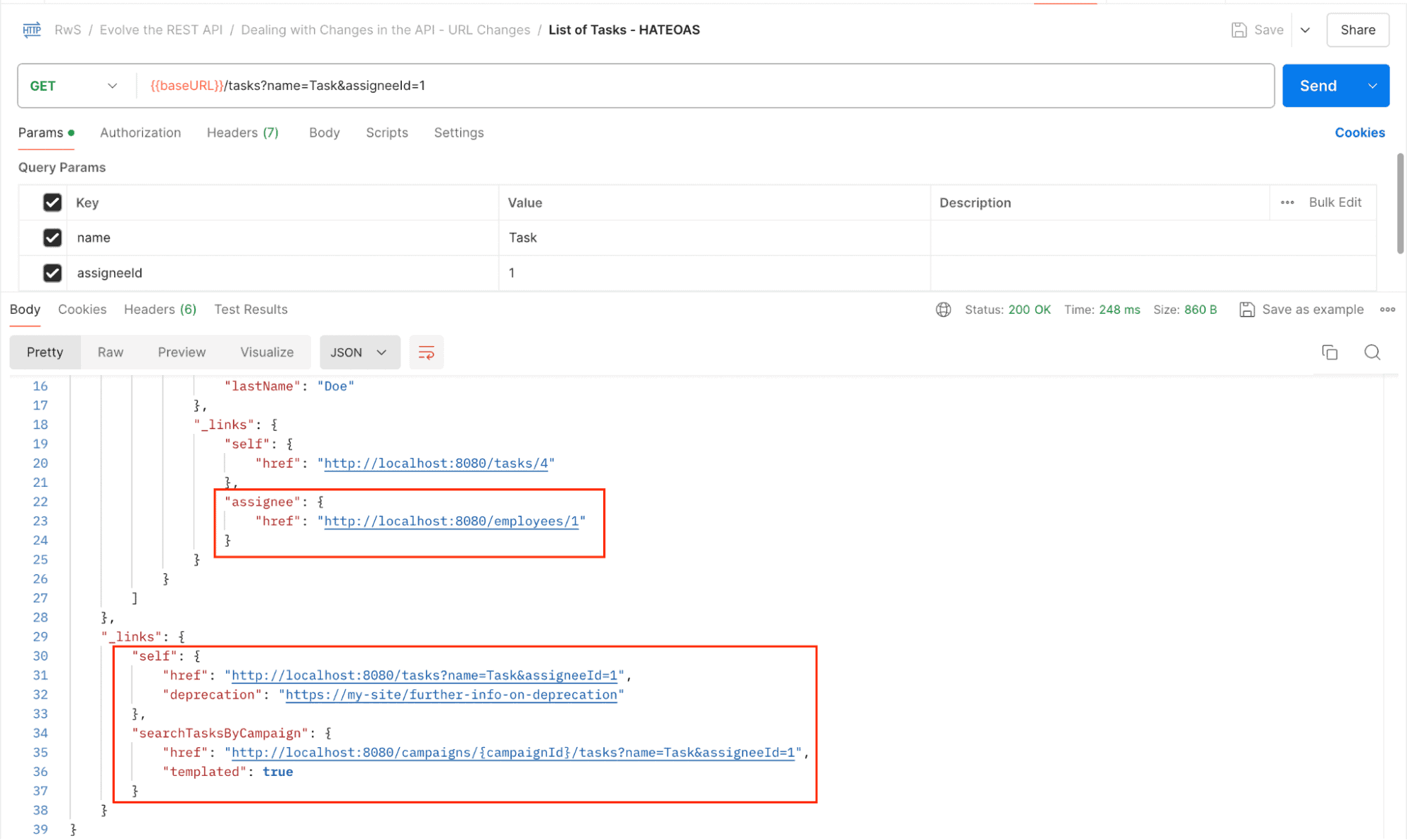
Task: Open response more options ellipsis
Action: click(1387, 310)
